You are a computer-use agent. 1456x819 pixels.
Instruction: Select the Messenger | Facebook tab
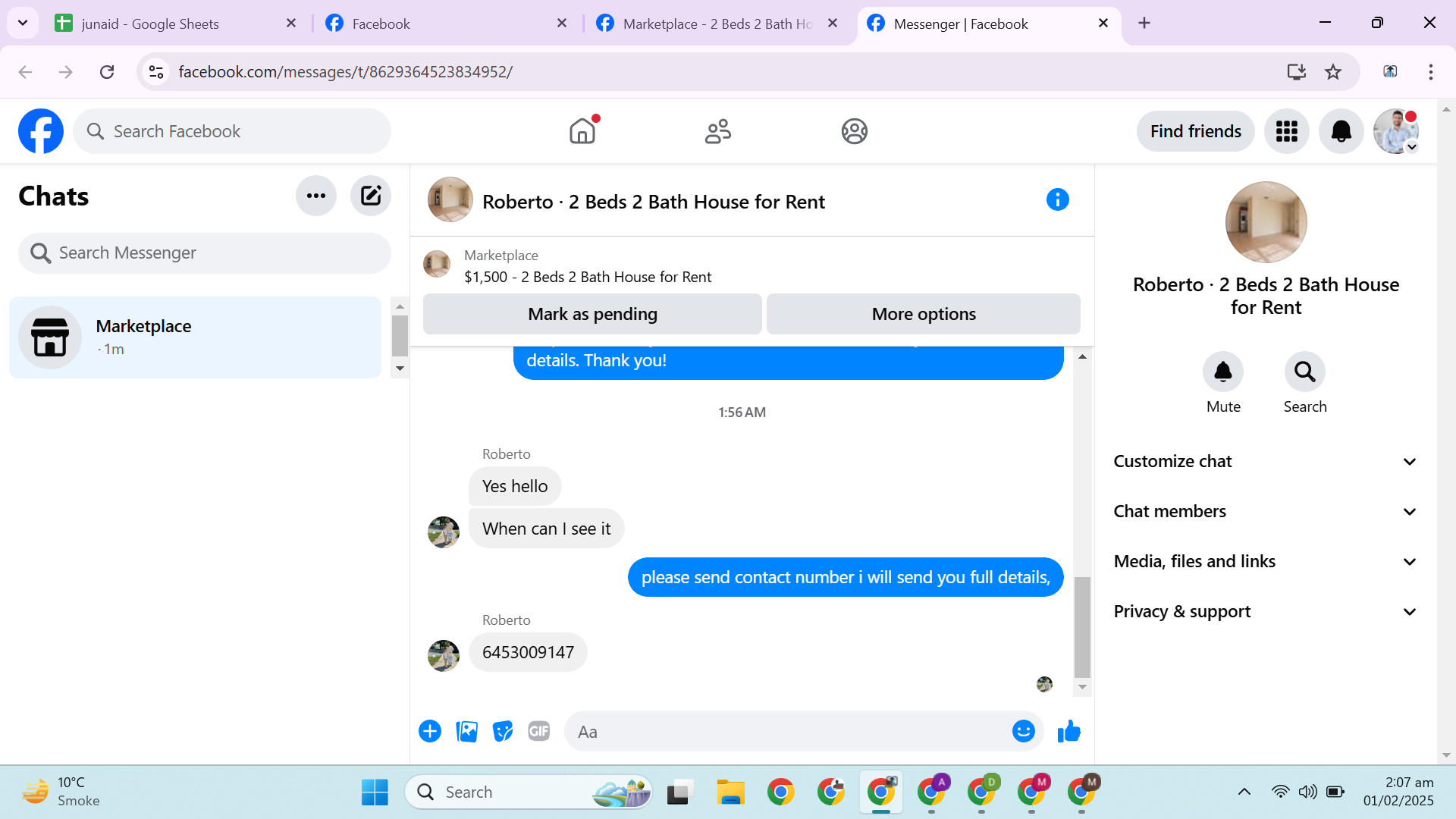[987, 24]
